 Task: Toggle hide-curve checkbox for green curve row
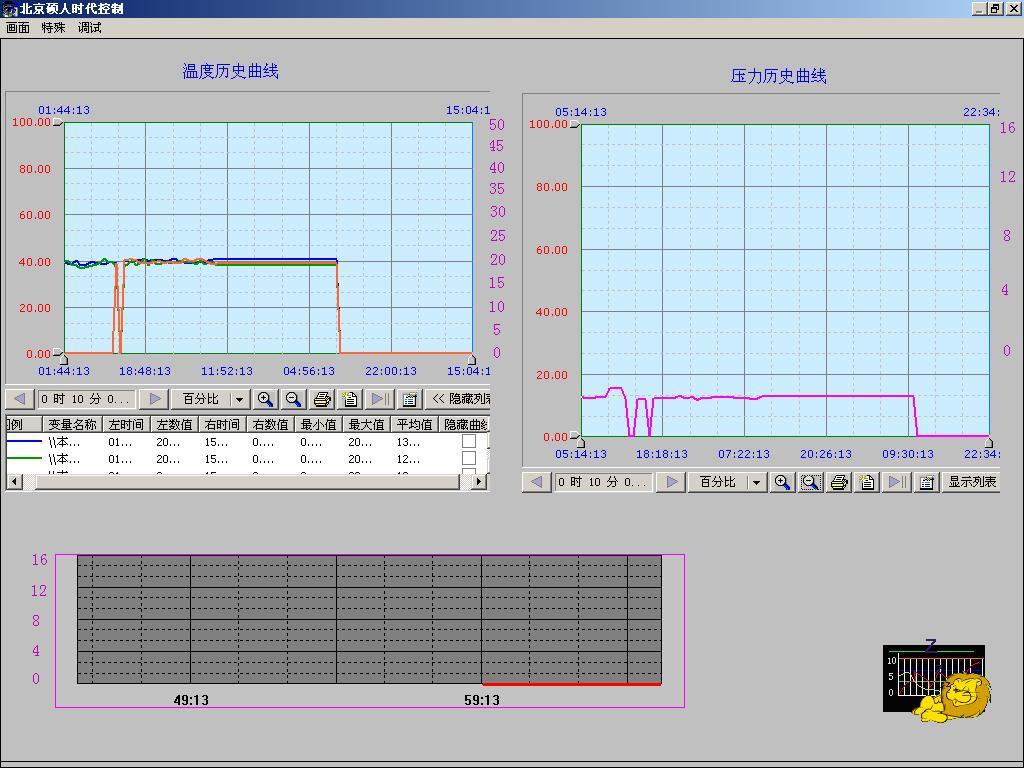[468, 458]
